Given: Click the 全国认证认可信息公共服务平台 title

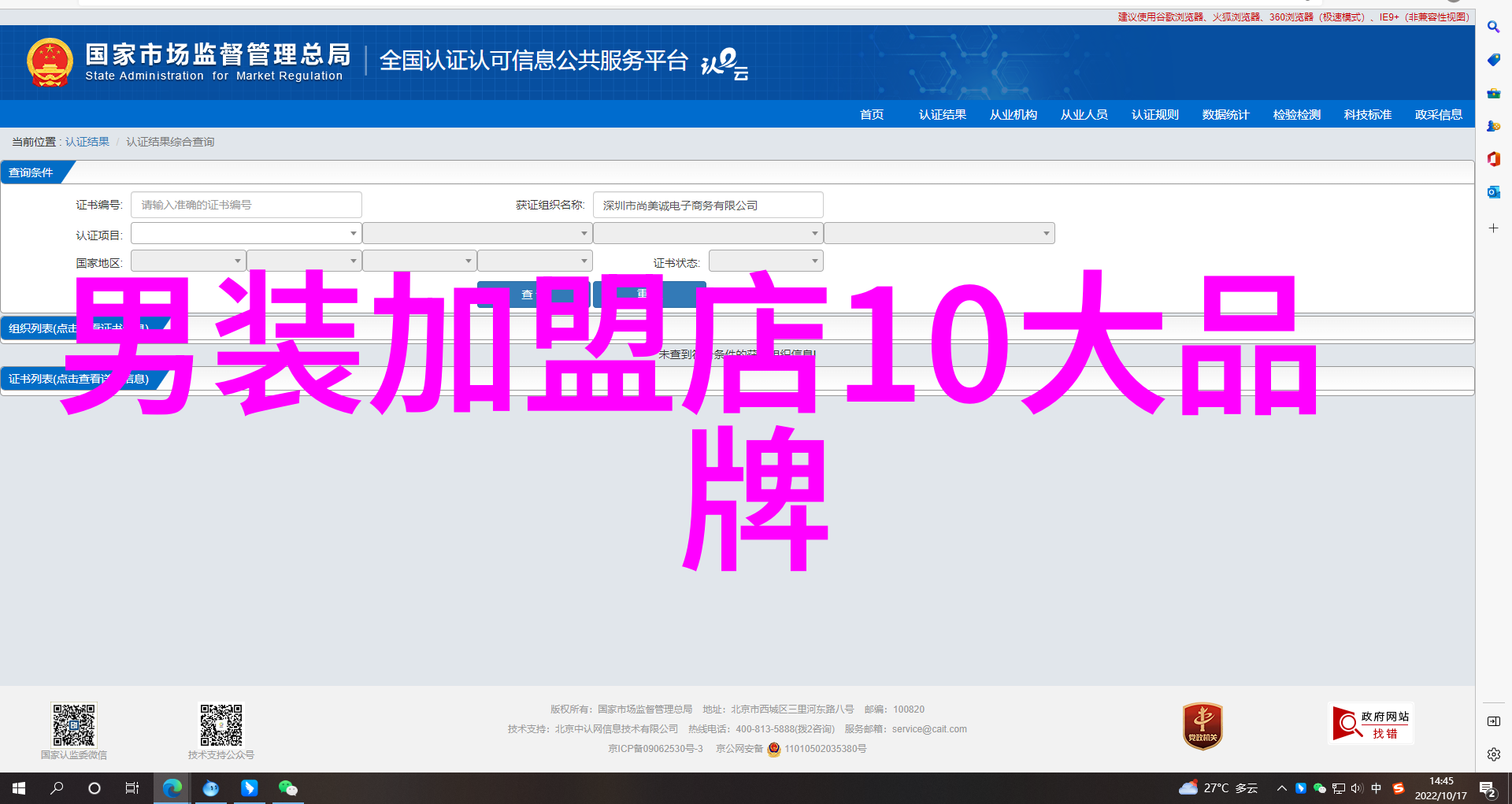Looking at the screenshot, I should click(x=534, y=61).
